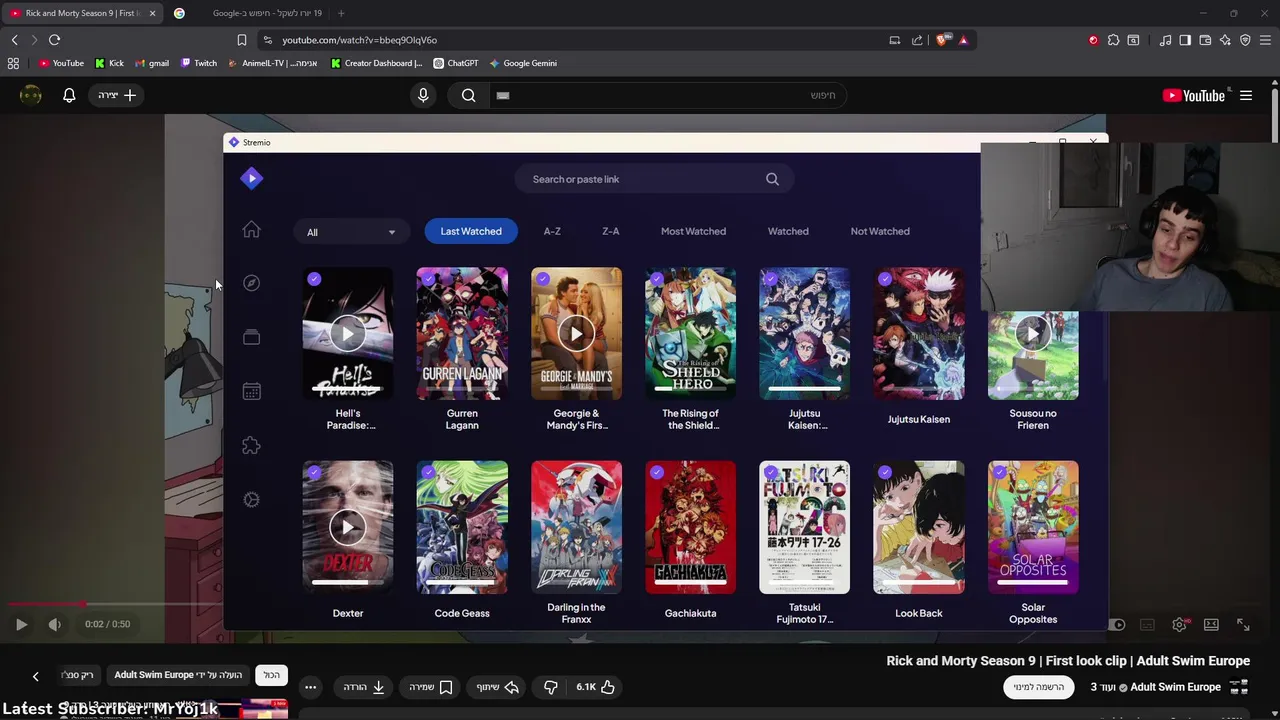The width and height of the screenshot is (1280, 720).
Task: Open the Solar Opposites poster
Action: pos(1033,527)
